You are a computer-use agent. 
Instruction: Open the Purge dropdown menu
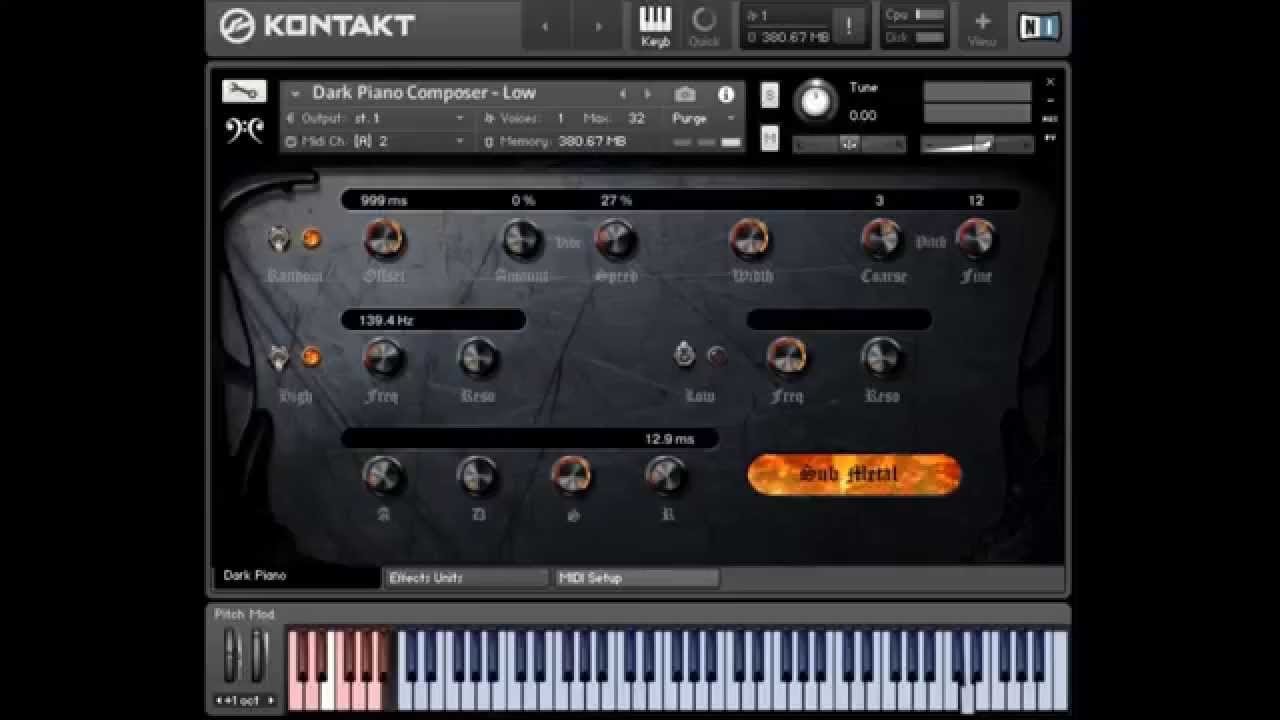703,118
